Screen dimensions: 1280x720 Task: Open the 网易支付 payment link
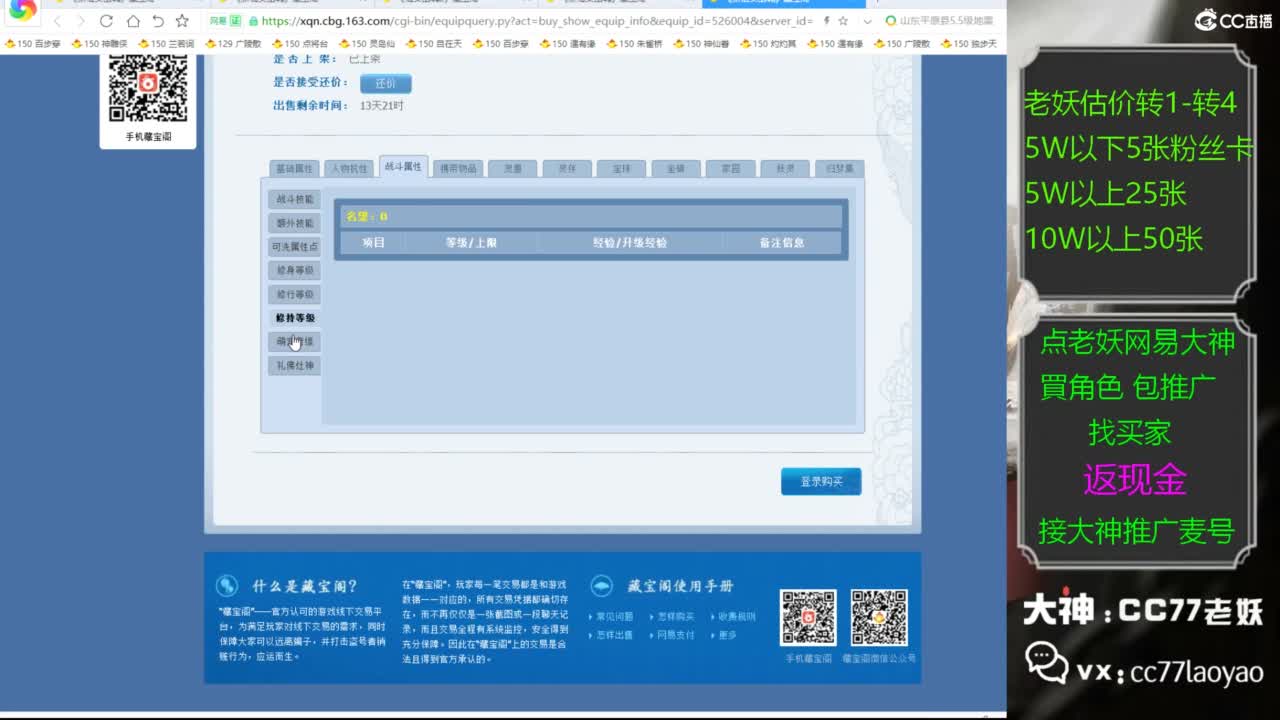(677, 635)
